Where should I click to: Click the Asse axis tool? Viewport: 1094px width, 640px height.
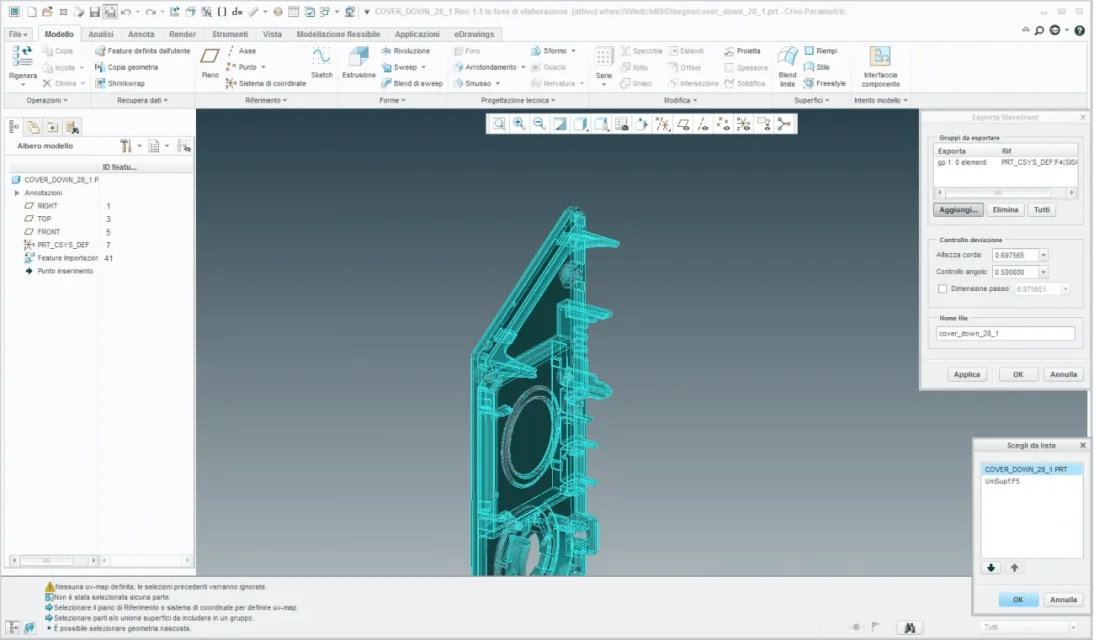[x=241, y=51]
